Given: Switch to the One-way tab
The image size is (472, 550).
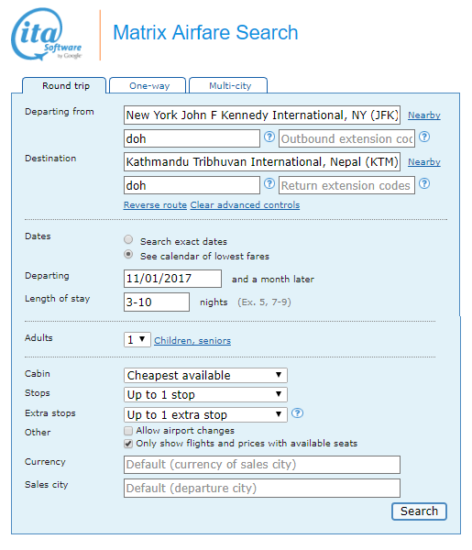Looking at the screenshot, I should point(148,86).
